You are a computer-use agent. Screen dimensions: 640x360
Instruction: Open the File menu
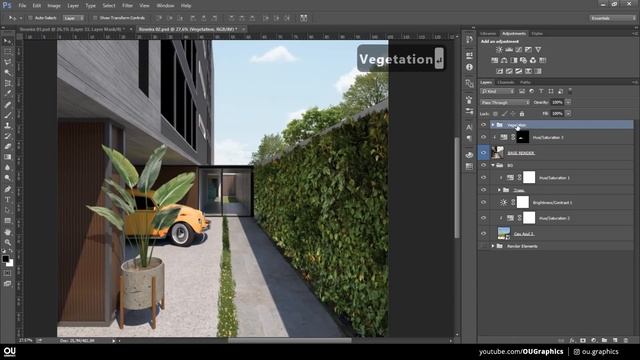coord(22,6)
